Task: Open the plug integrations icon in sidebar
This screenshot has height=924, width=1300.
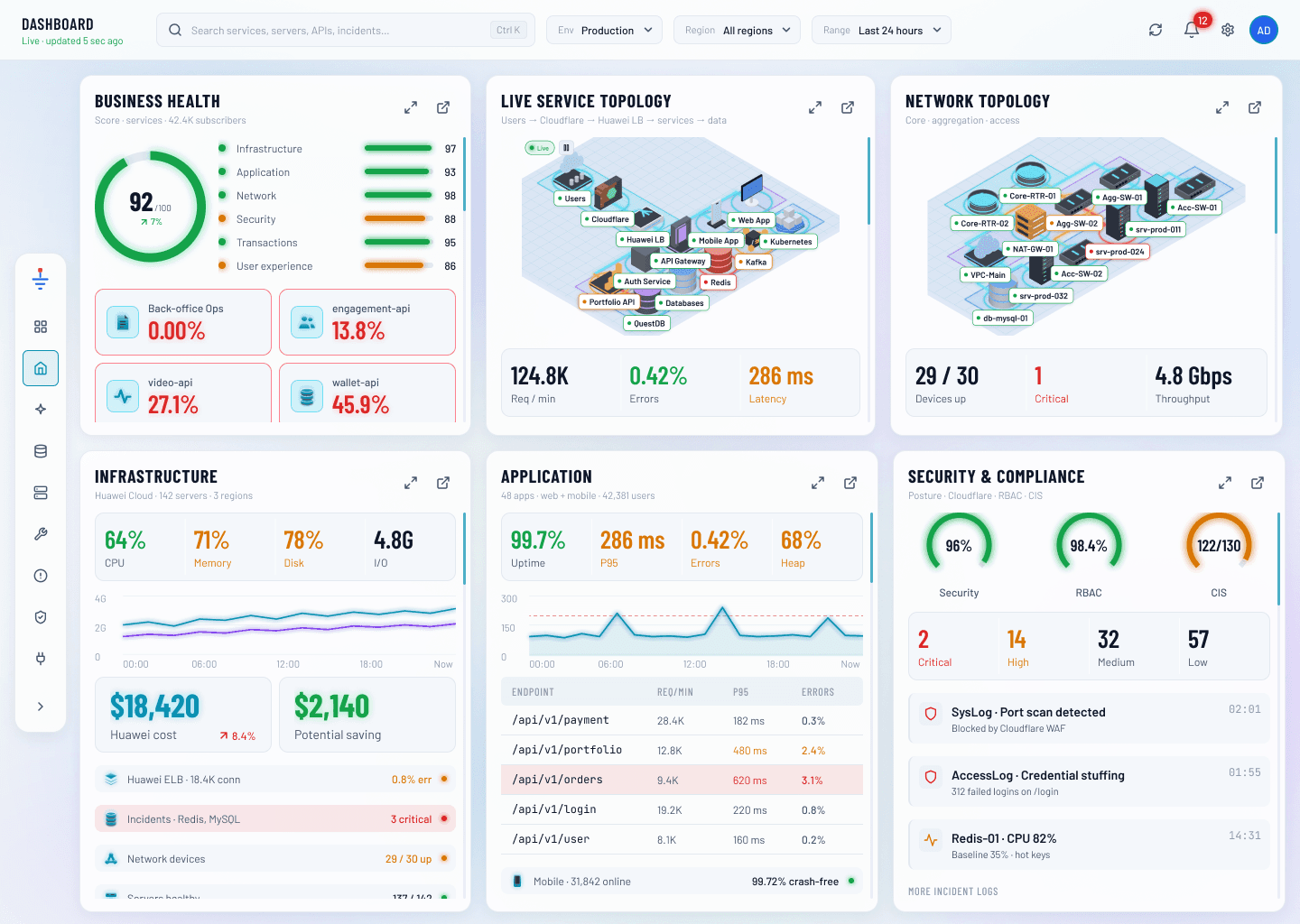Action: pos(41,659)
